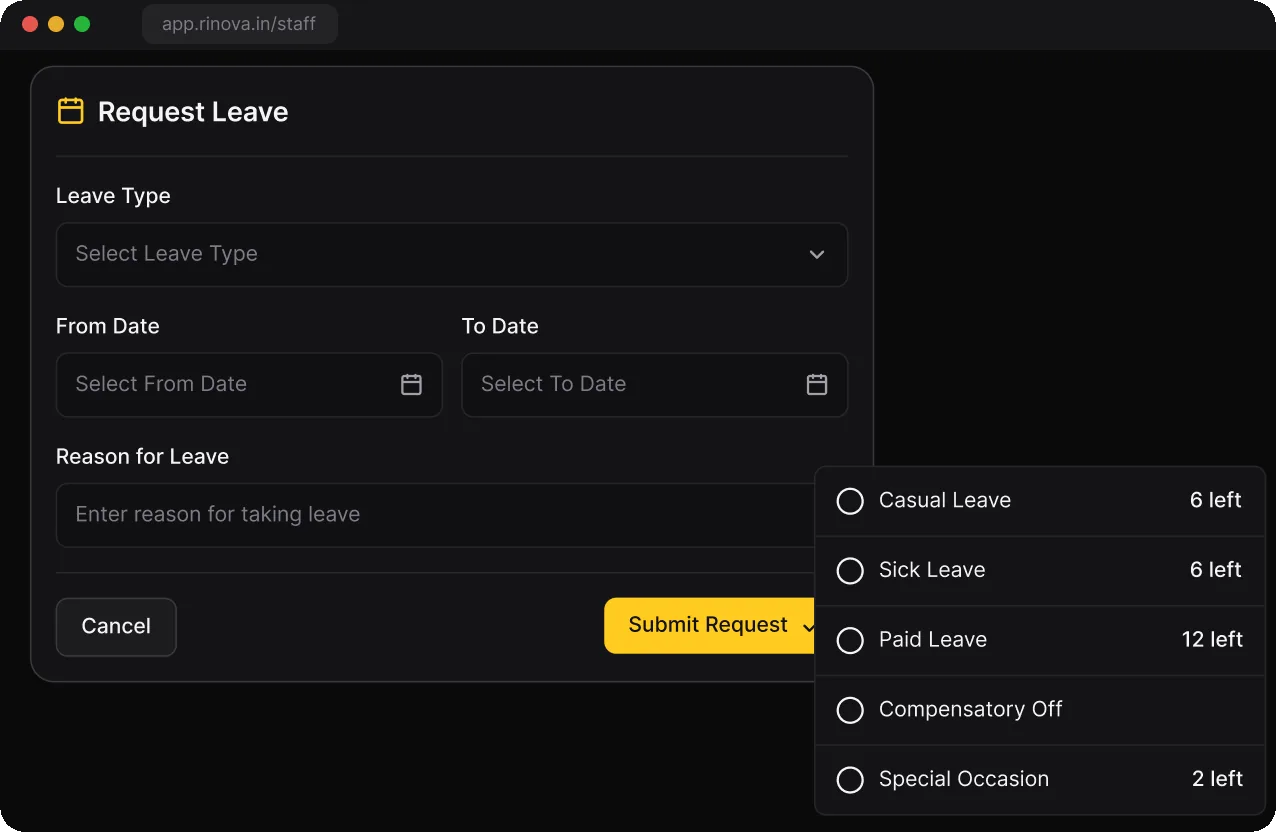Click '6 left' in the Sick Leave row
The image size is (1276, 832).
coord(1216,570)
